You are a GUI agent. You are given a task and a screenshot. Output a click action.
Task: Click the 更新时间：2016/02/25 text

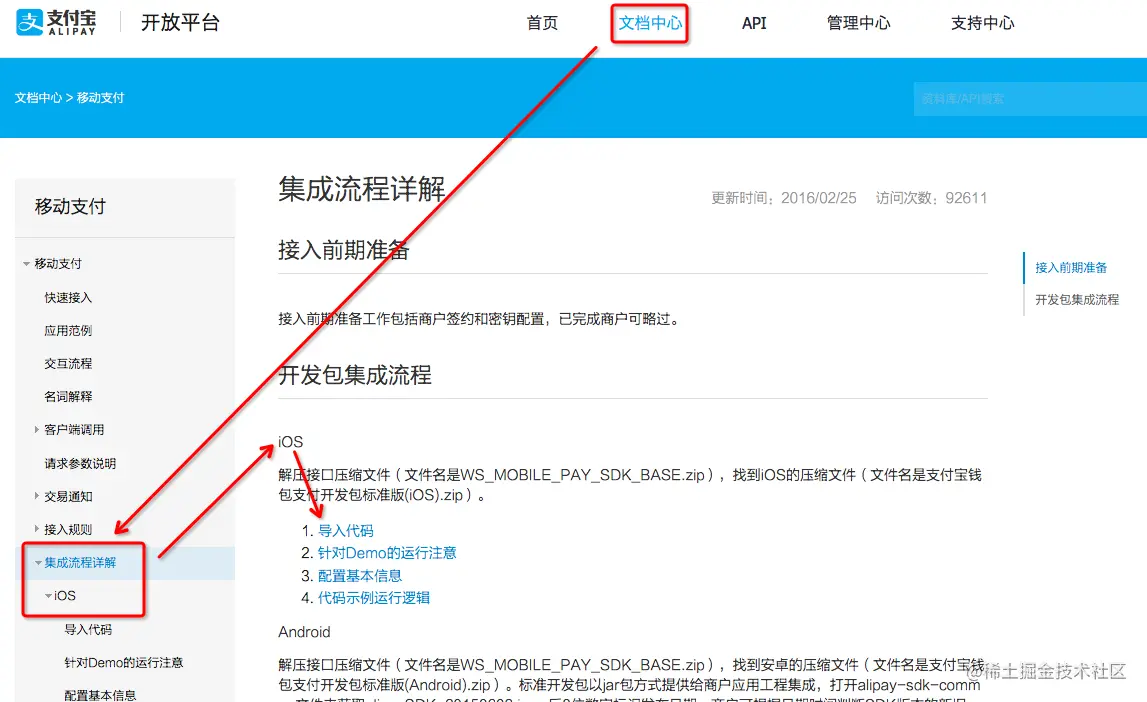click(x=783, y=198)
